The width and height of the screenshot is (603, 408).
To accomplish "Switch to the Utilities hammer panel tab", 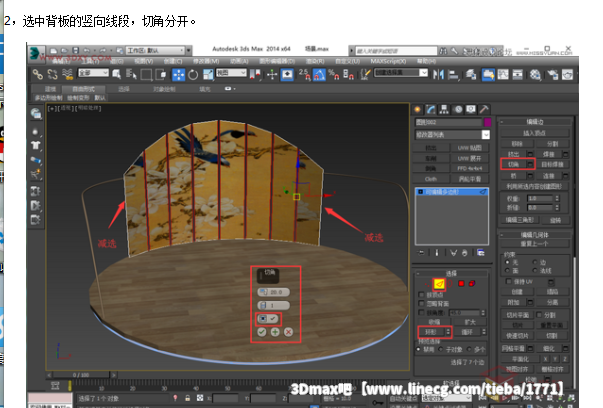I will pyautogui.click(x=484, y=110).
